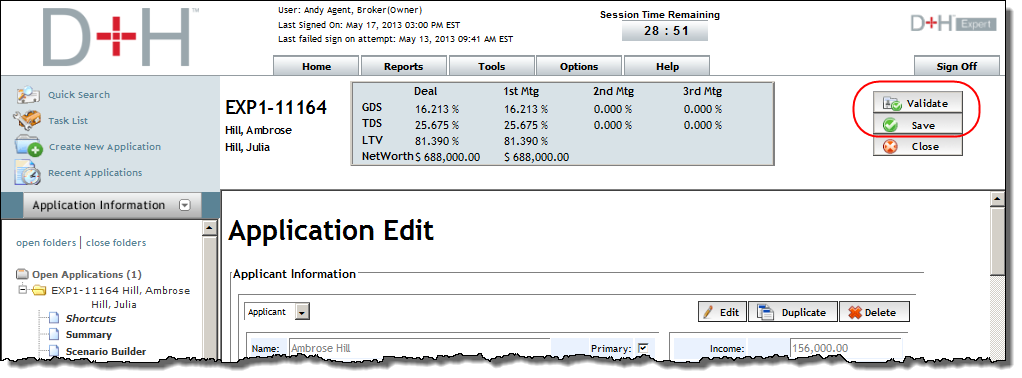
Task: Open the Task List icon
Action: click(28, 121)
